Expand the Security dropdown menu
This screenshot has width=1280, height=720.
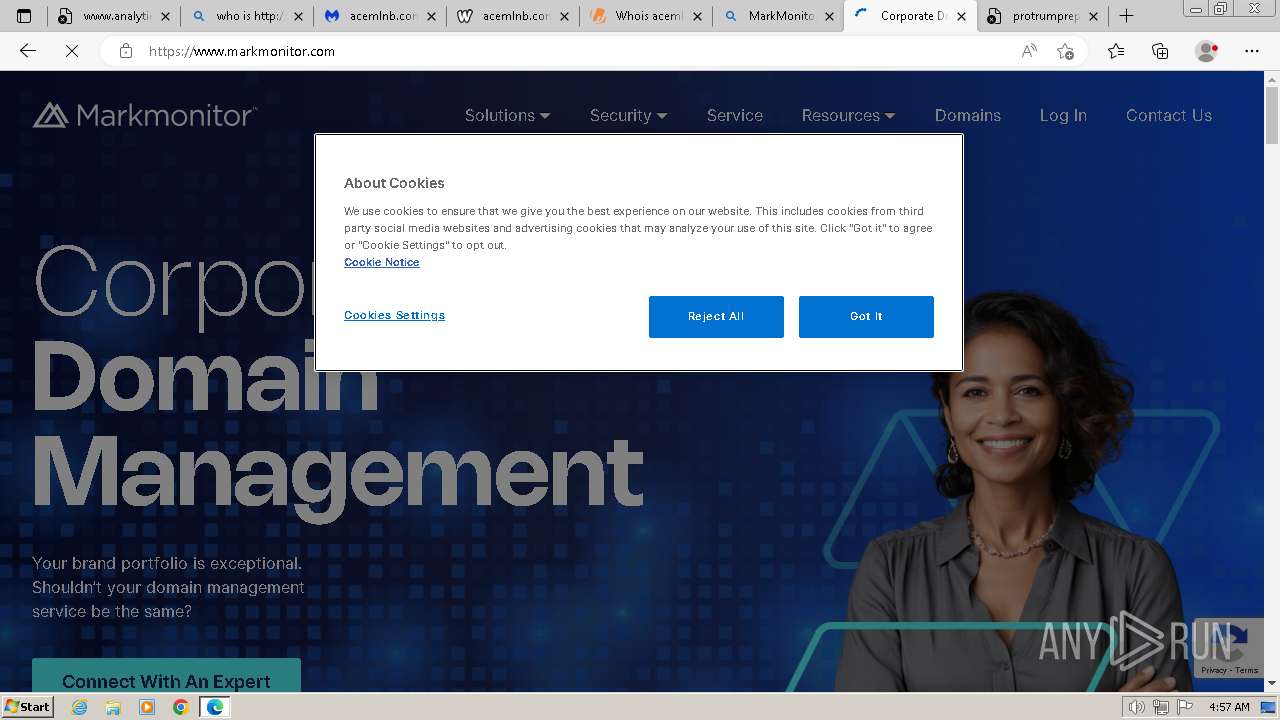tap(628, 115)
